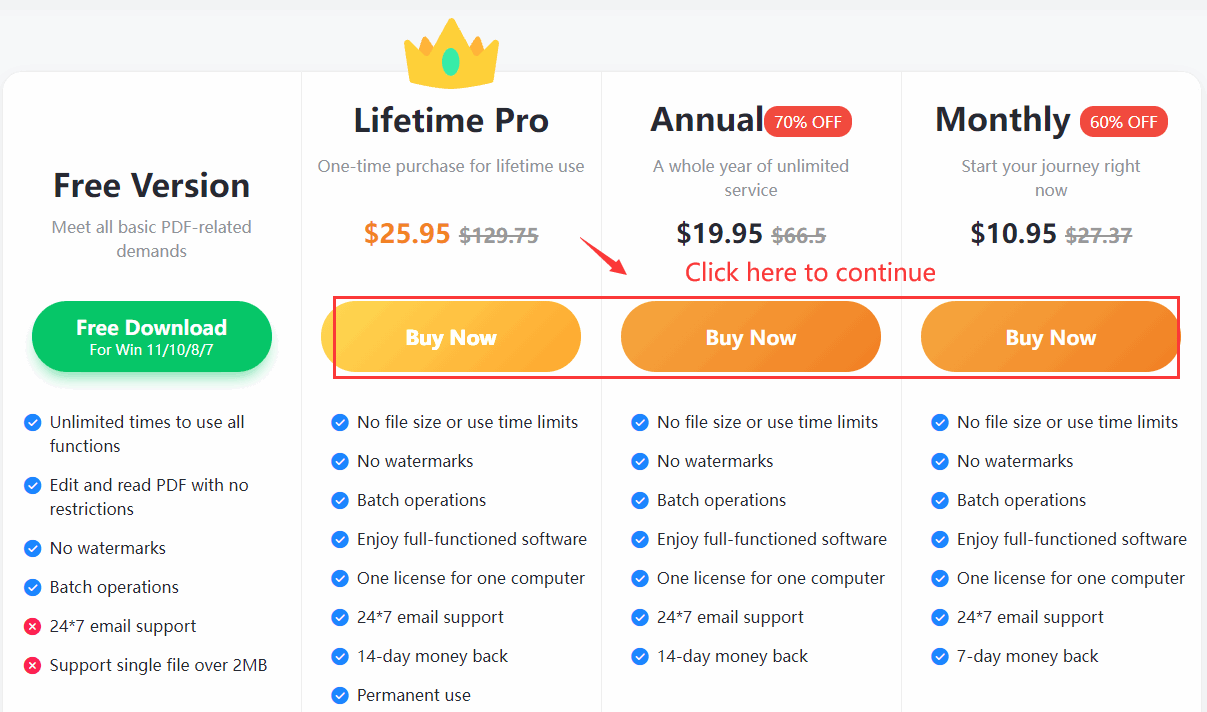This screenshot has width=1207, height=712.
Task: Click the 60% OFF badge
Action: coord(1123,123)
